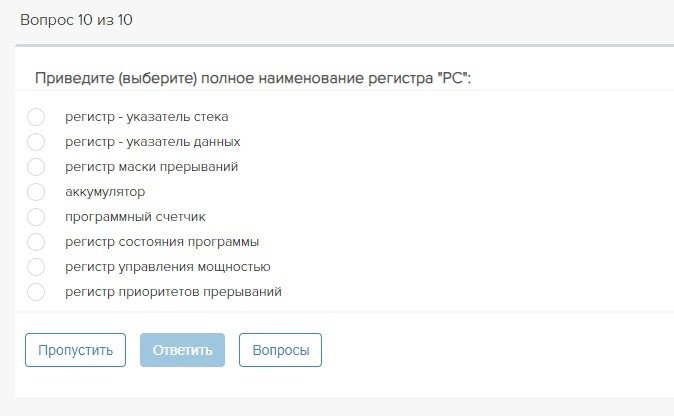This screenshot has height=416, width=674.
Task: Click the "Вопрос 10 из 10" header text
Action: (77, 20)
